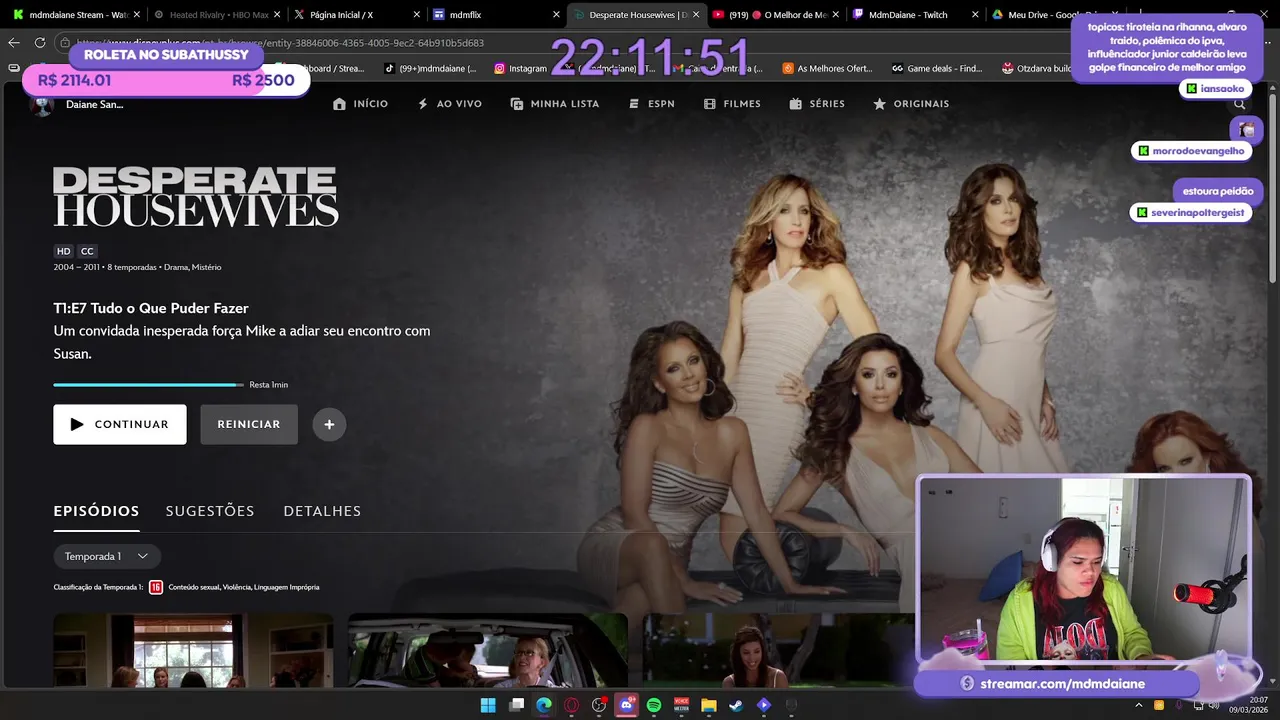Viewport: 1280px width, 720px height.
Task: Open the Otzdarva build bookmark
Action: 1037,68
